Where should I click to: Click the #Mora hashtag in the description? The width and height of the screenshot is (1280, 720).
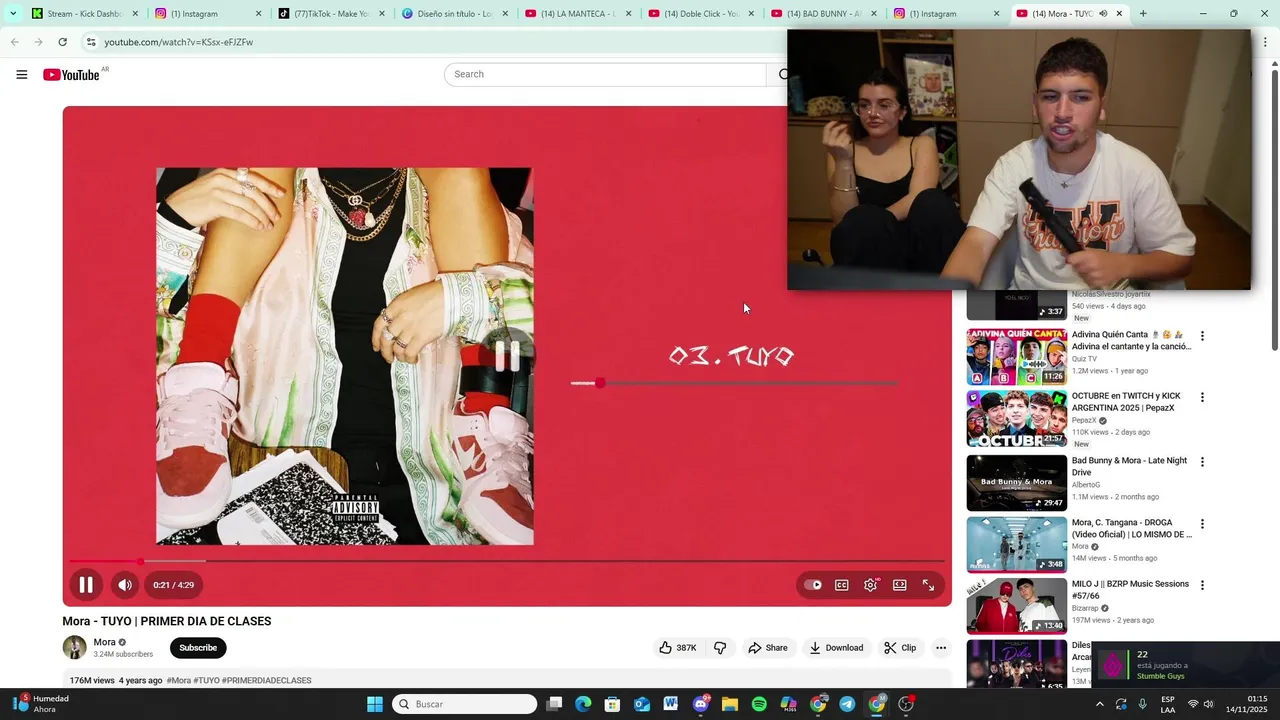point(179,681)
